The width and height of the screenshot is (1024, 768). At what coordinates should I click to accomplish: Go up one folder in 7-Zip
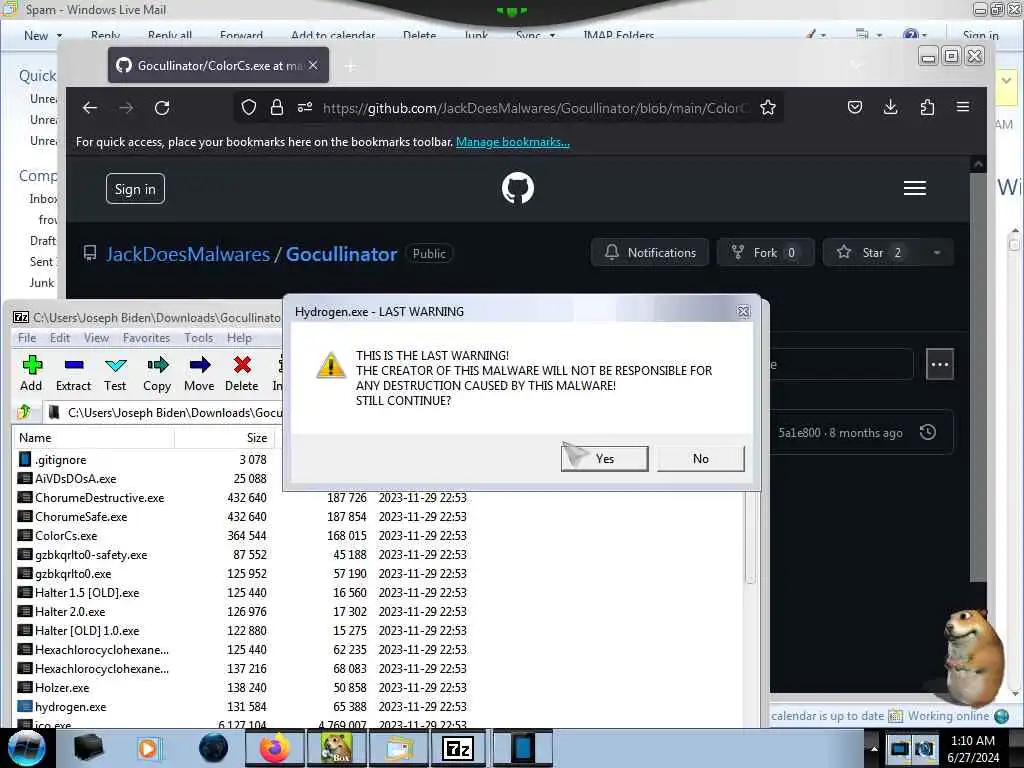click(x=25, y=412)
